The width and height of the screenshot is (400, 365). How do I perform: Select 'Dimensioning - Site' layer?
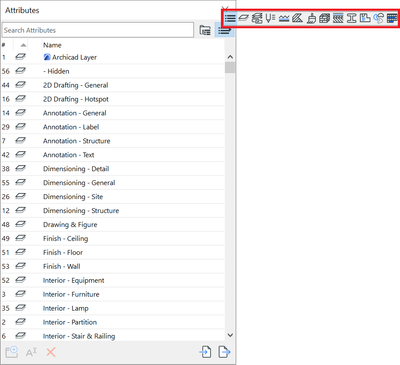point(113,197)
